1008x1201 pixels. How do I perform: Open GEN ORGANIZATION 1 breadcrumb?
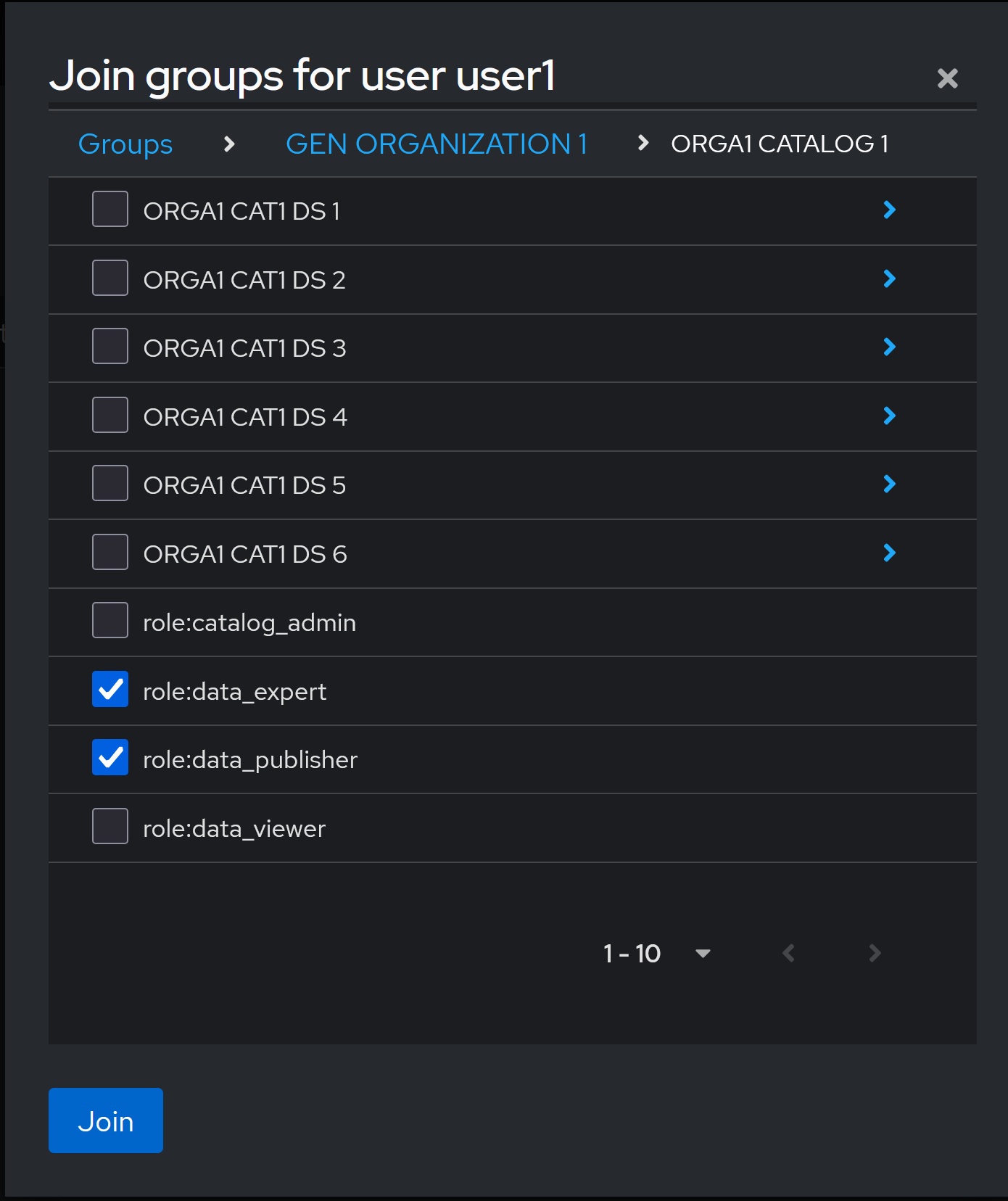tap(437, 144)
